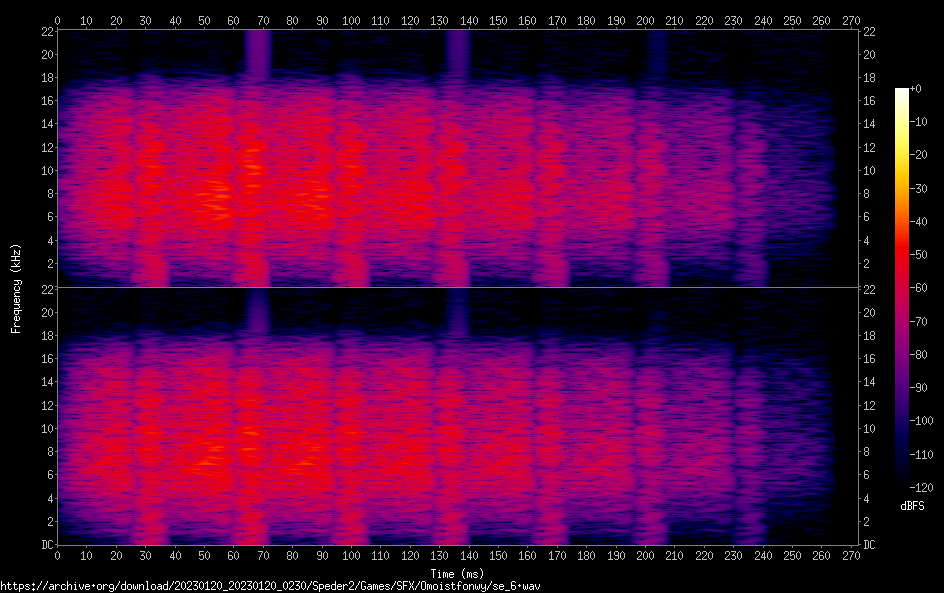The width and height of the screenshot is (944, 593).
Task: Click the dBFS label below the color bar
Action: pyautogui.click(x=911, y=507)
